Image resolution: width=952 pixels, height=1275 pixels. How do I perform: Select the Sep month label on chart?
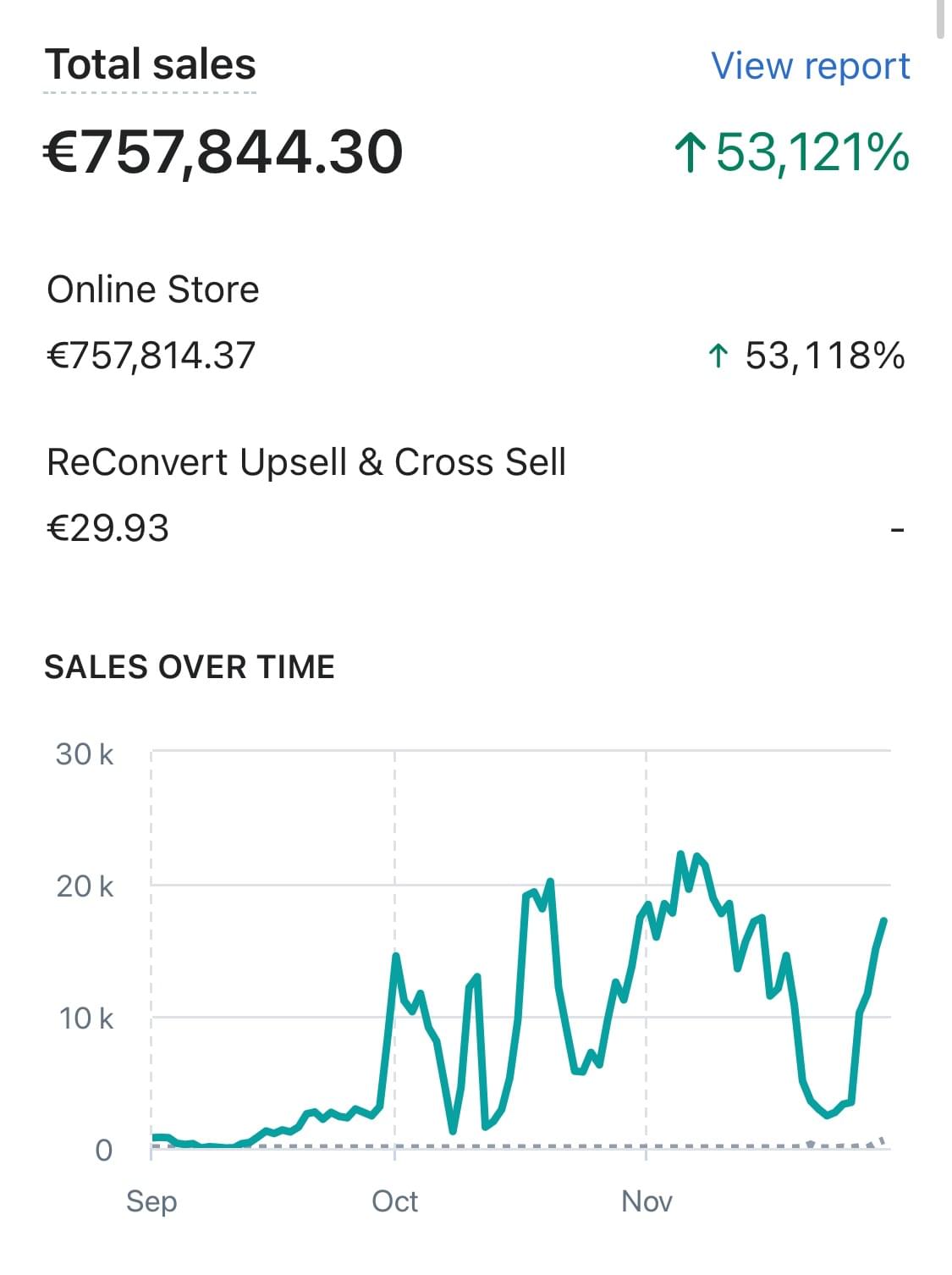coord(151,1200)
